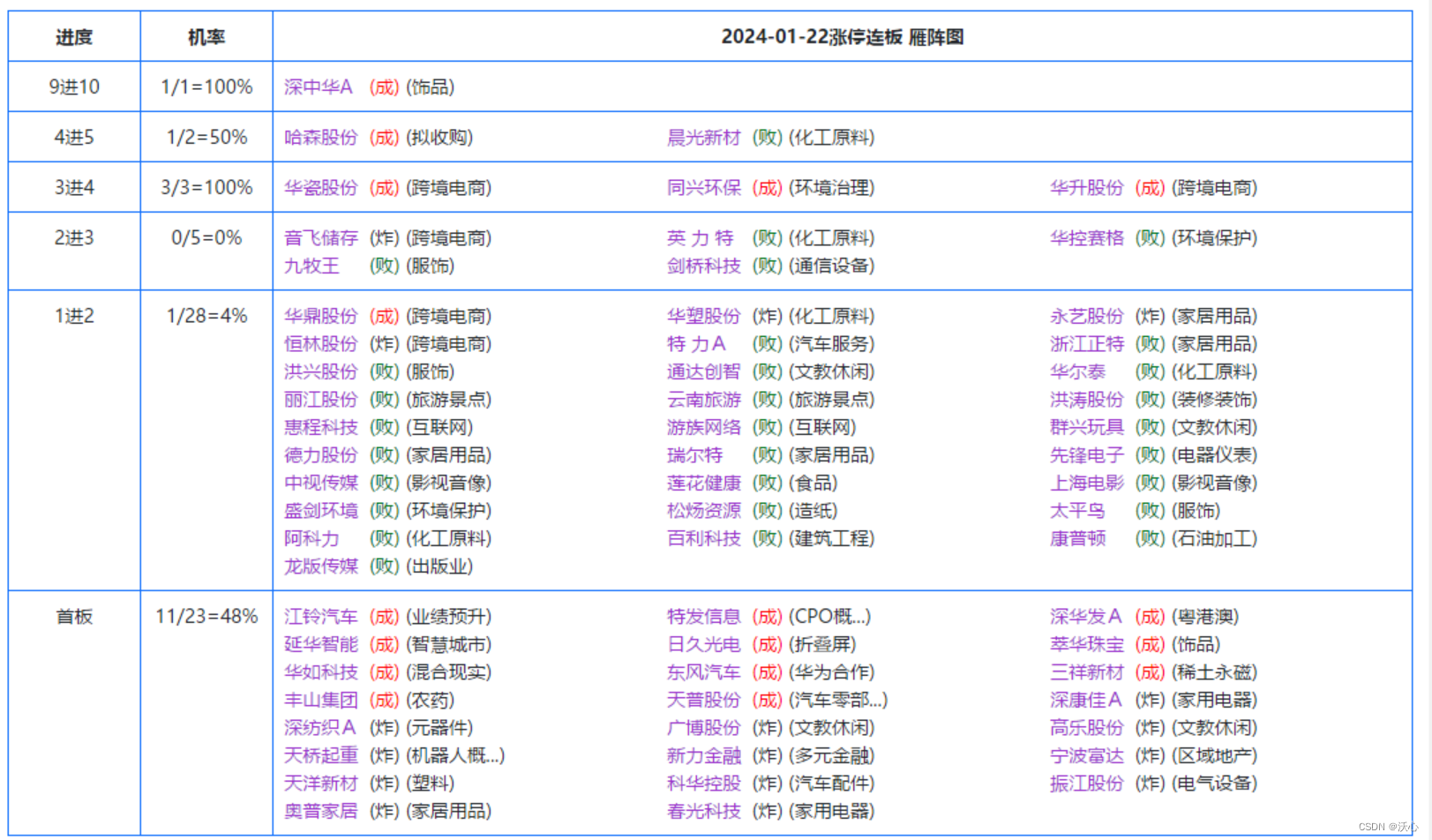Image resolution: width=1432 pixels, height=840 pixels.
Task: Click the 永艺股份 stock link
Action: [x=1087, y=316]
